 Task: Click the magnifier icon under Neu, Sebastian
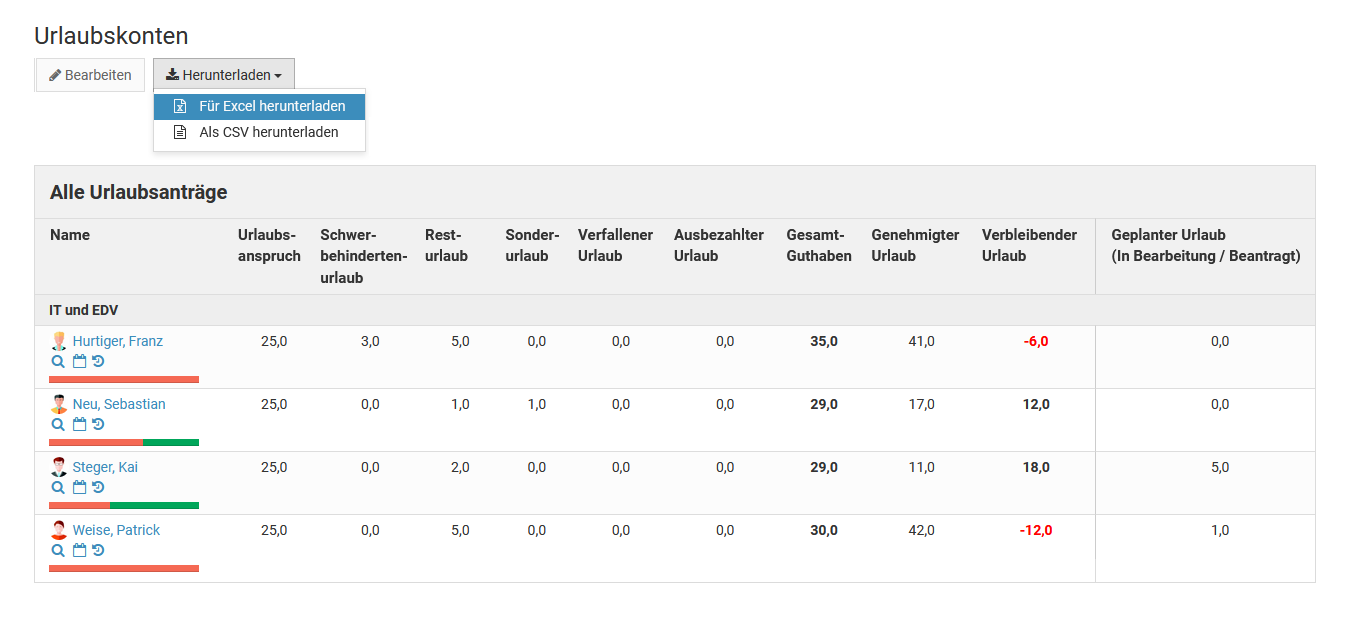click(58, 424)
